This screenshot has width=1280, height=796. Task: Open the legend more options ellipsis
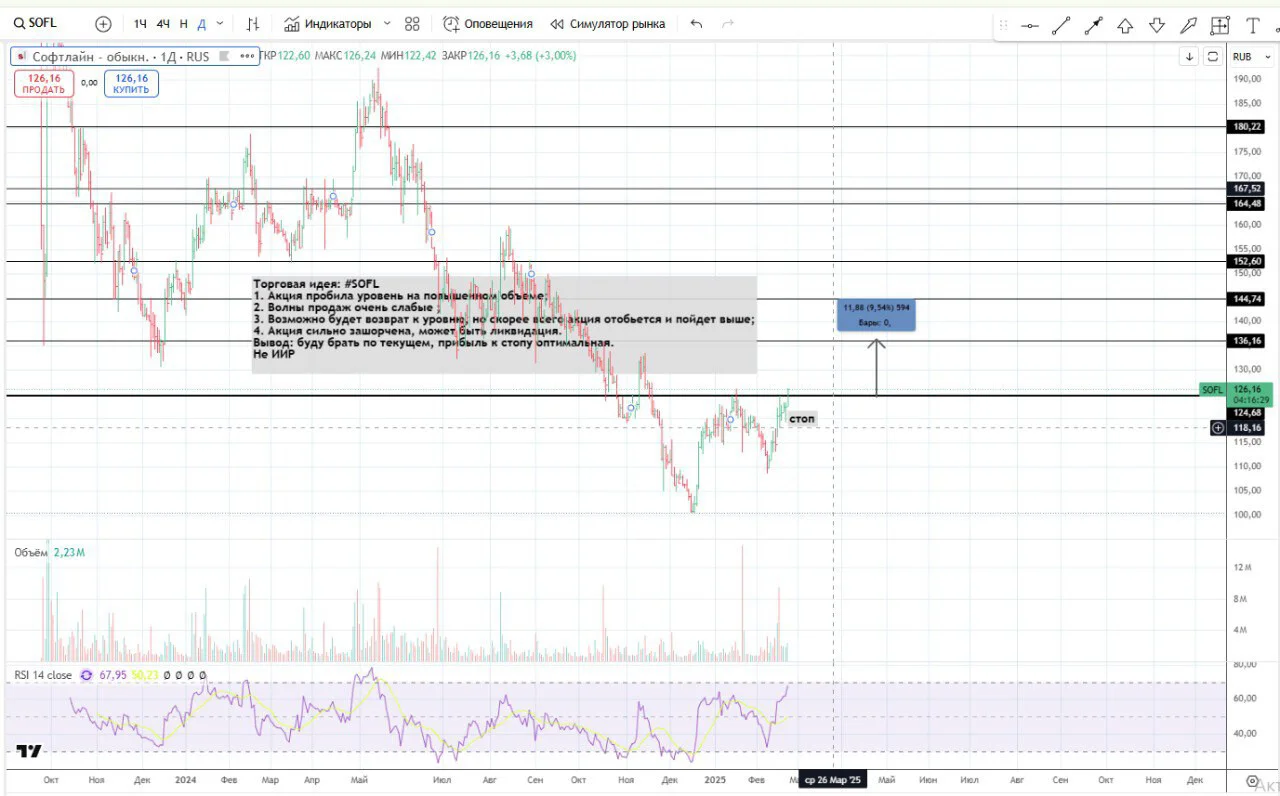click(x=247, y=56)
